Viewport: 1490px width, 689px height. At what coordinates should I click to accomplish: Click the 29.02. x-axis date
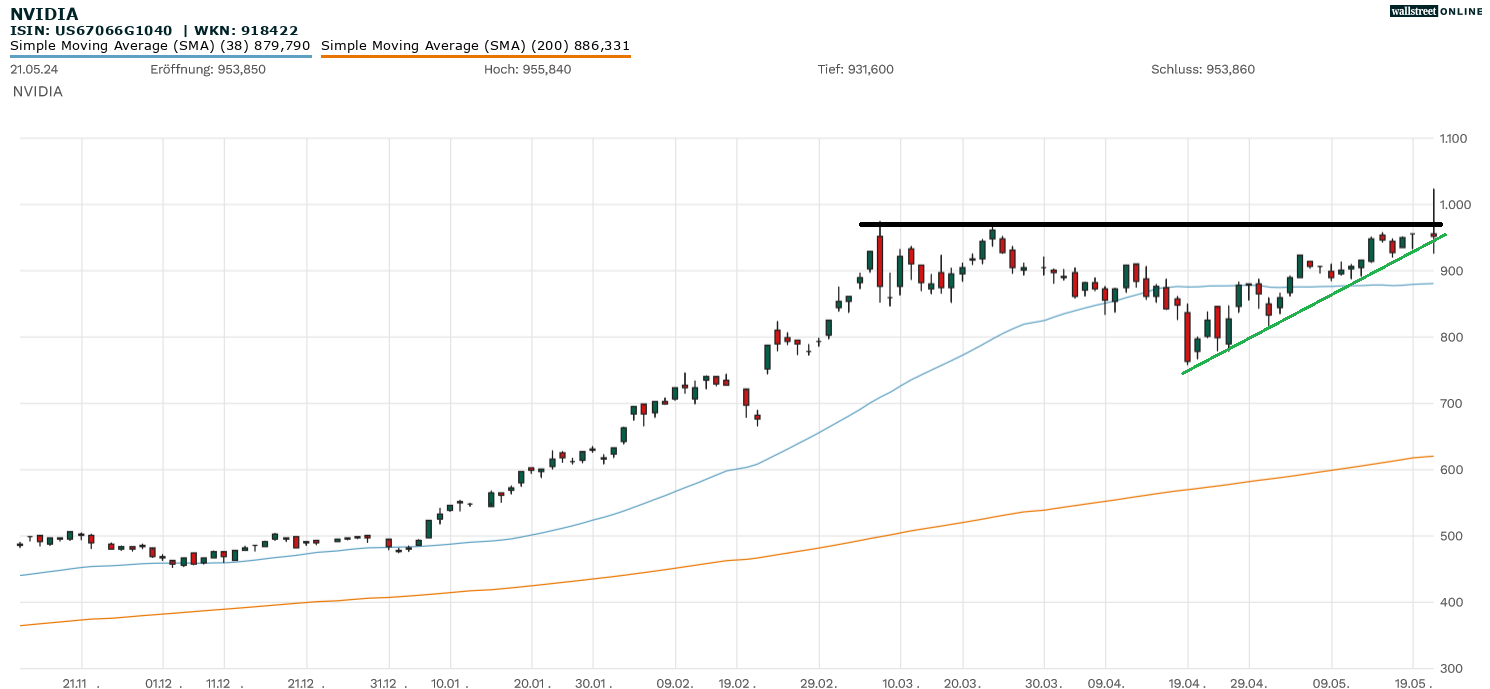[819, 682]
